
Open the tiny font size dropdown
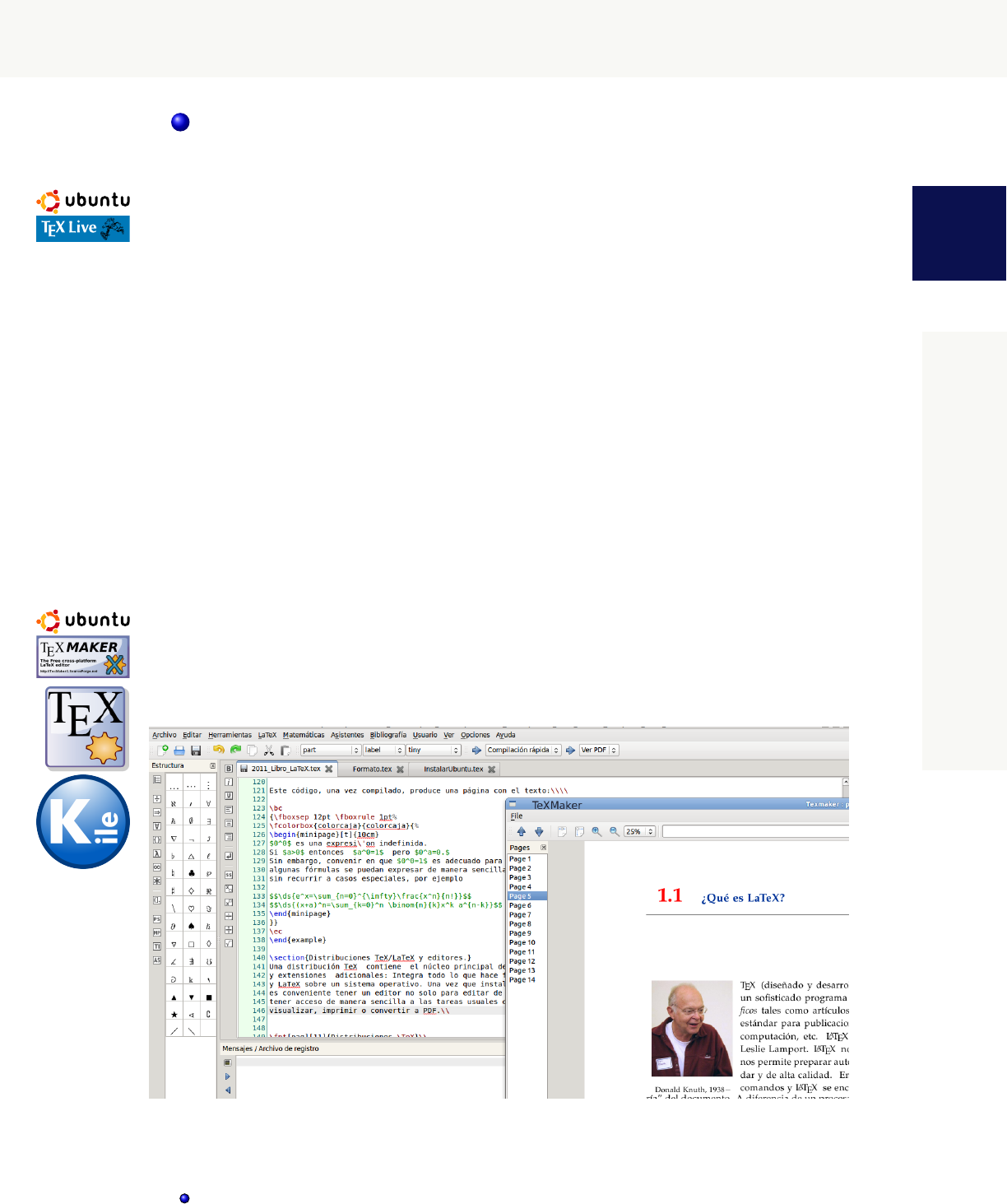coord(434,750)
